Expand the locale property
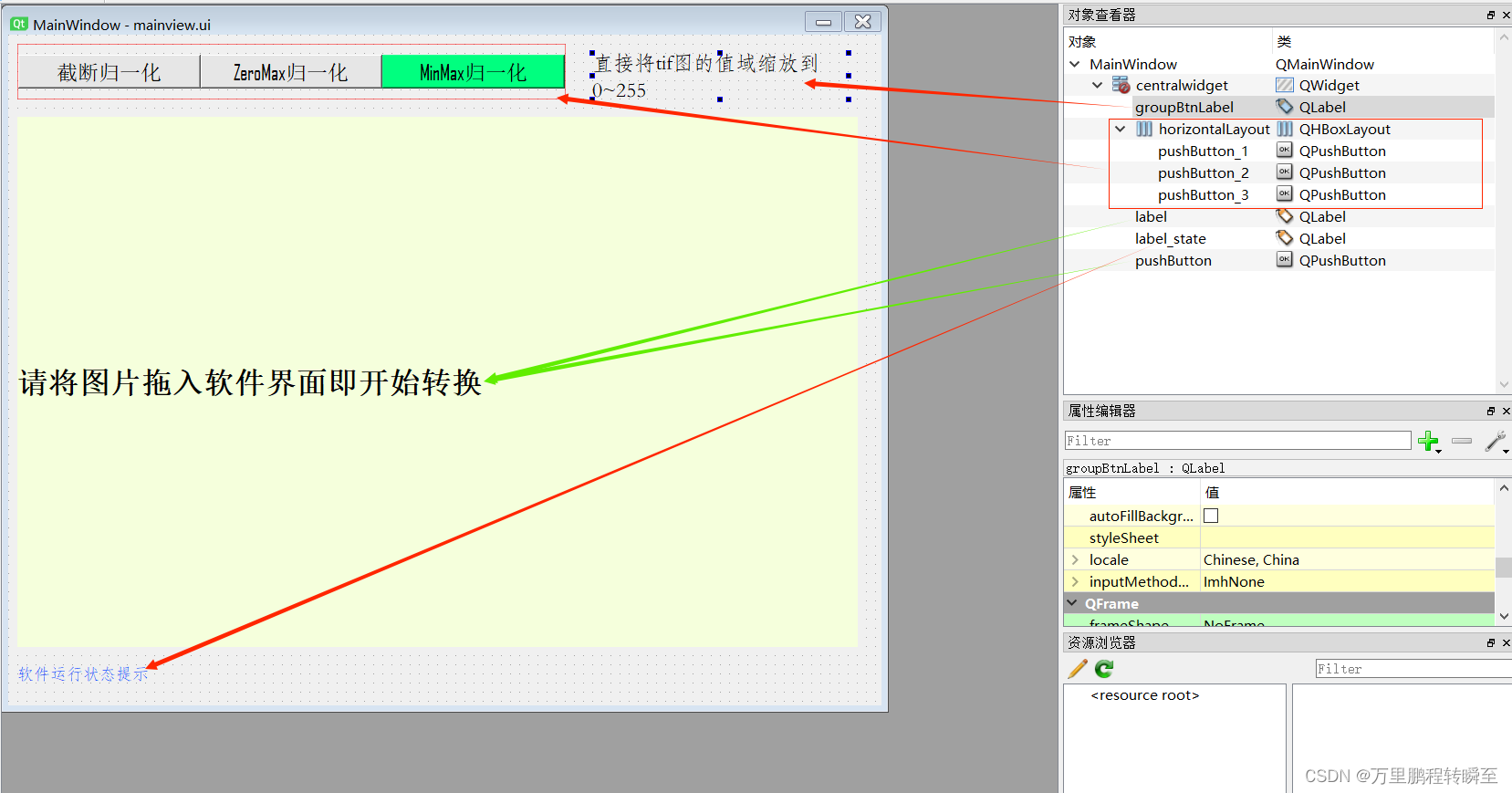Image resolution: width=1512 pixels, height=793 pixels. pyautogui.click(x=1075, y=559)
